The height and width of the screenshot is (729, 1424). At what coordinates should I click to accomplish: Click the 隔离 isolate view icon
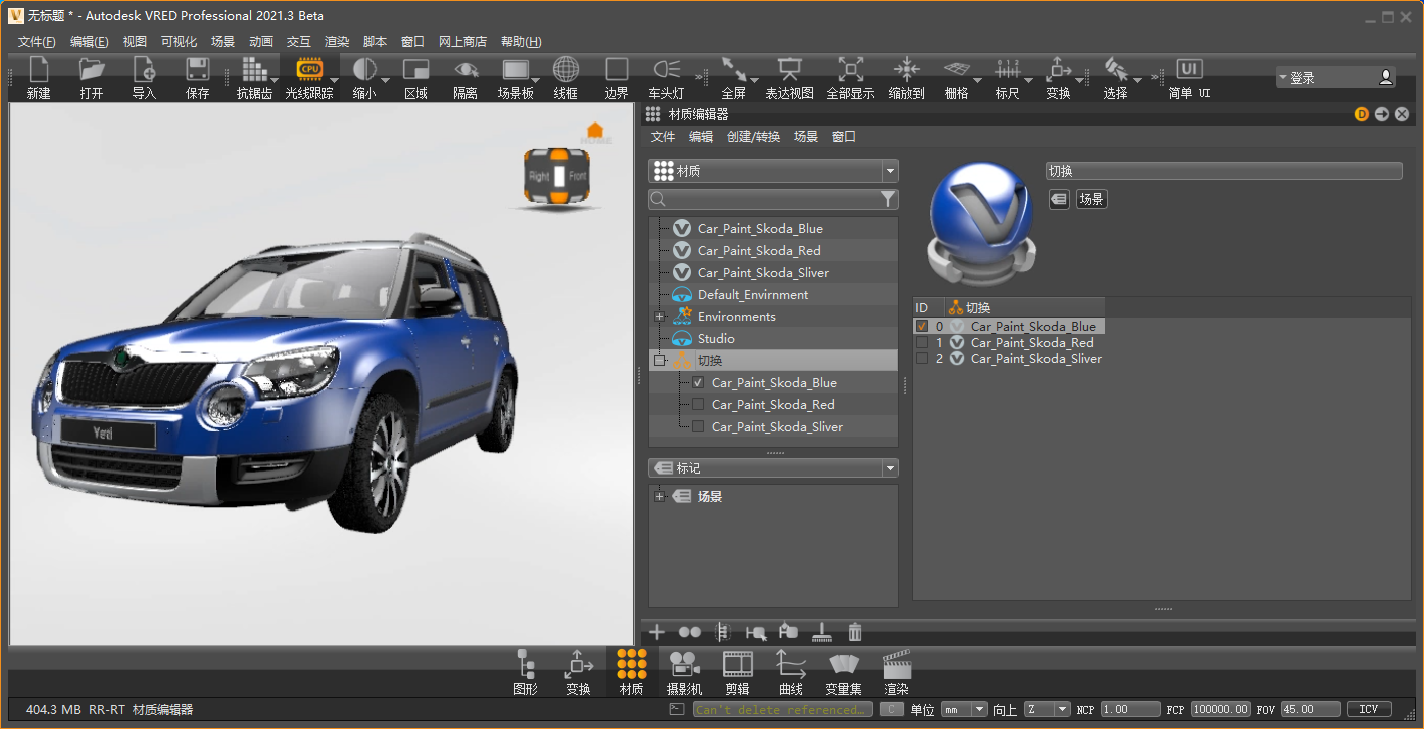466,69
